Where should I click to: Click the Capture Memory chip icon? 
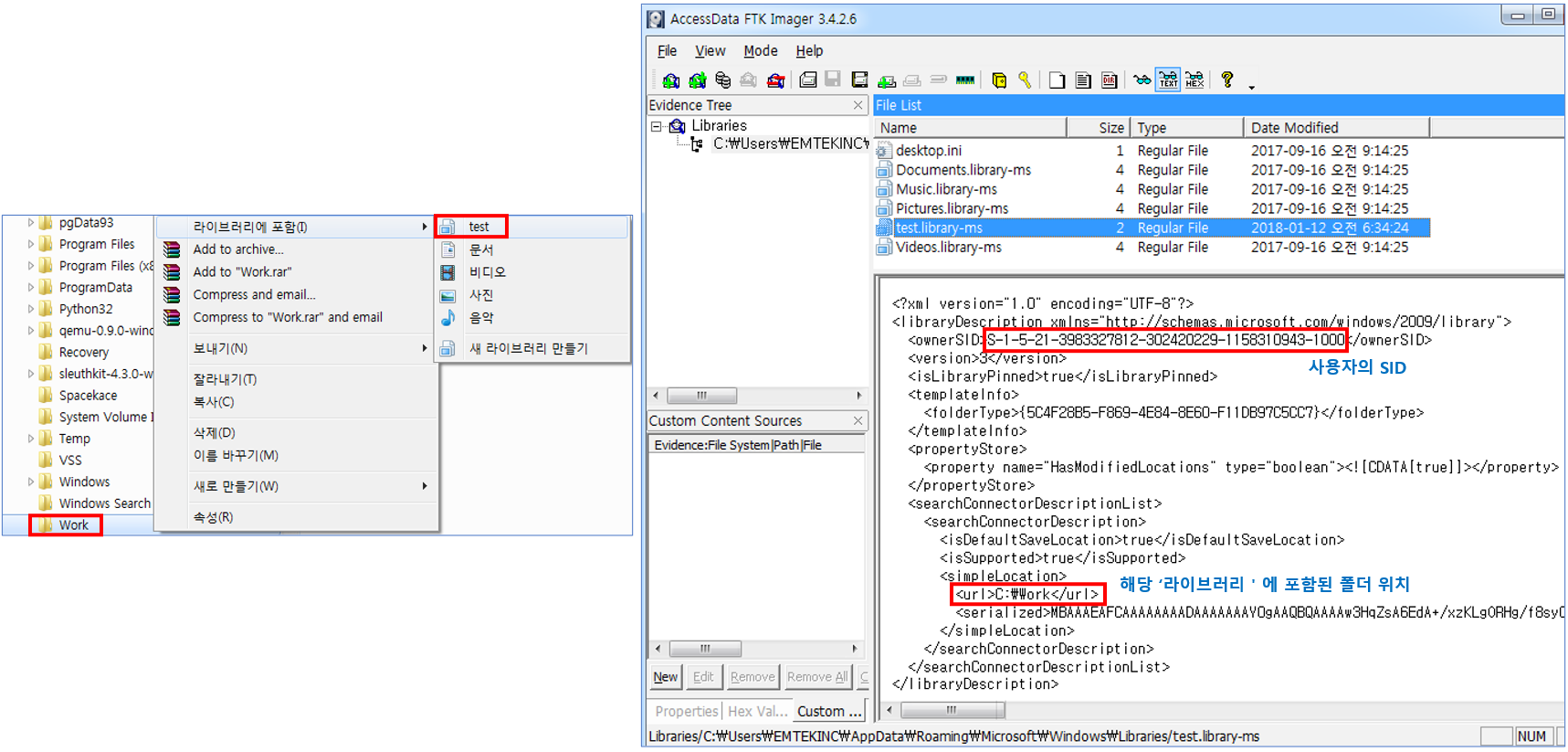[965, 80]
